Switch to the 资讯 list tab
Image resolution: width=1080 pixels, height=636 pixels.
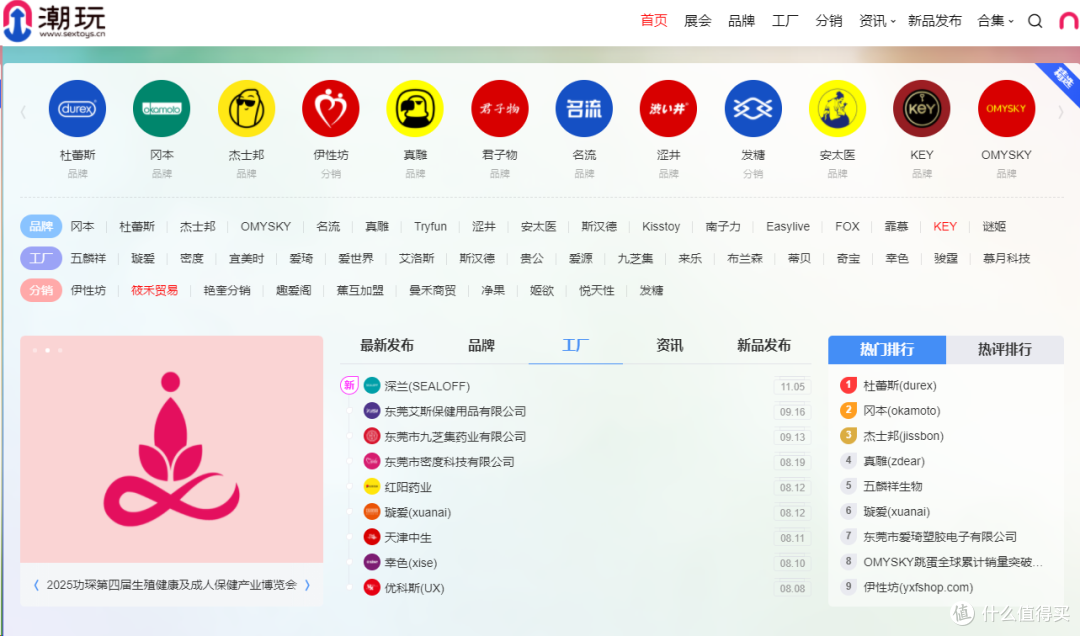669,346
